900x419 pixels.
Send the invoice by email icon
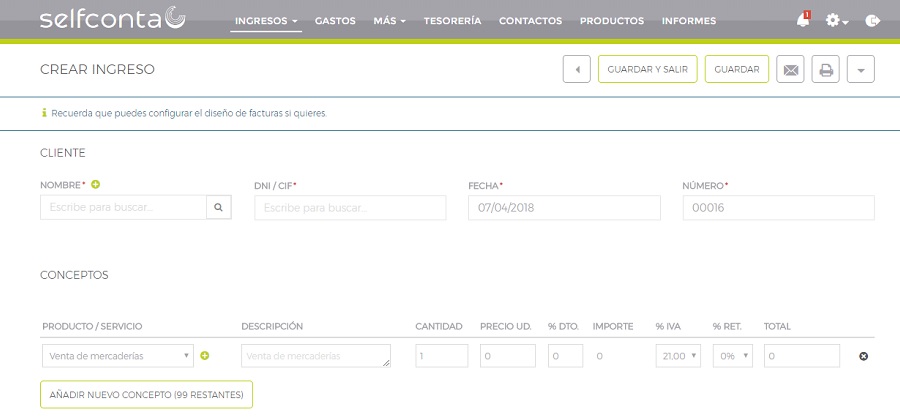[790, 69]
